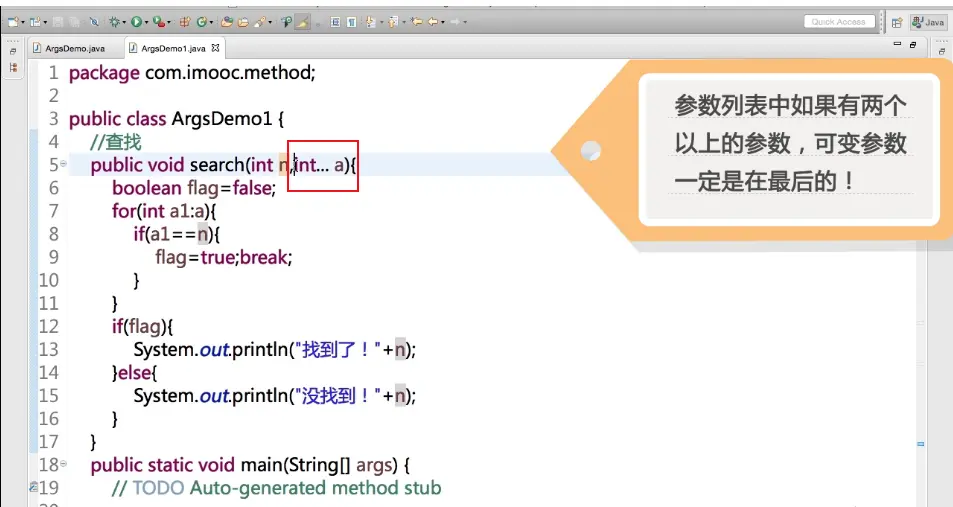This screenshot has width=953, height=507.
Task: Toggle Block Selection Mode
Action: [335, 22]
